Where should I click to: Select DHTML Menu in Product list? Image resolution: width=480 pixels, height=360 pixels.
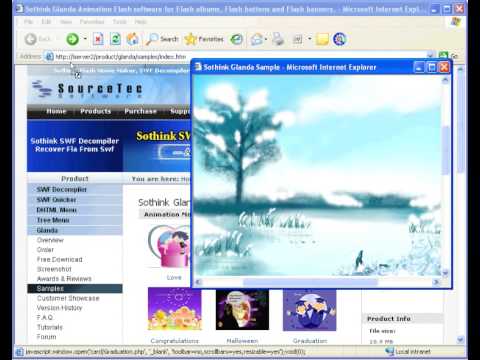click(56, 210)
